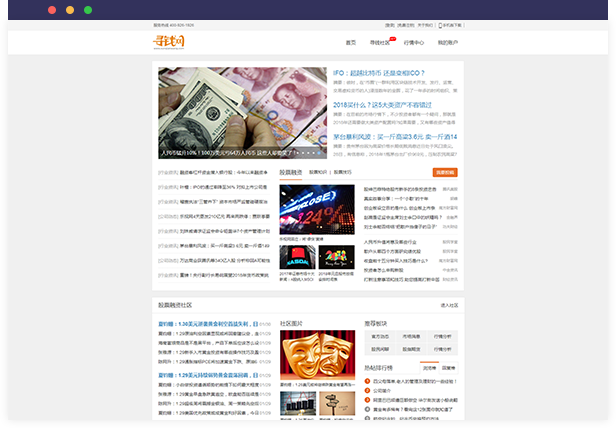This screenshot has height=428, width=616.
Task: Switch to the first tab beside 热帖排行榜
Action: tap(429, 368)
